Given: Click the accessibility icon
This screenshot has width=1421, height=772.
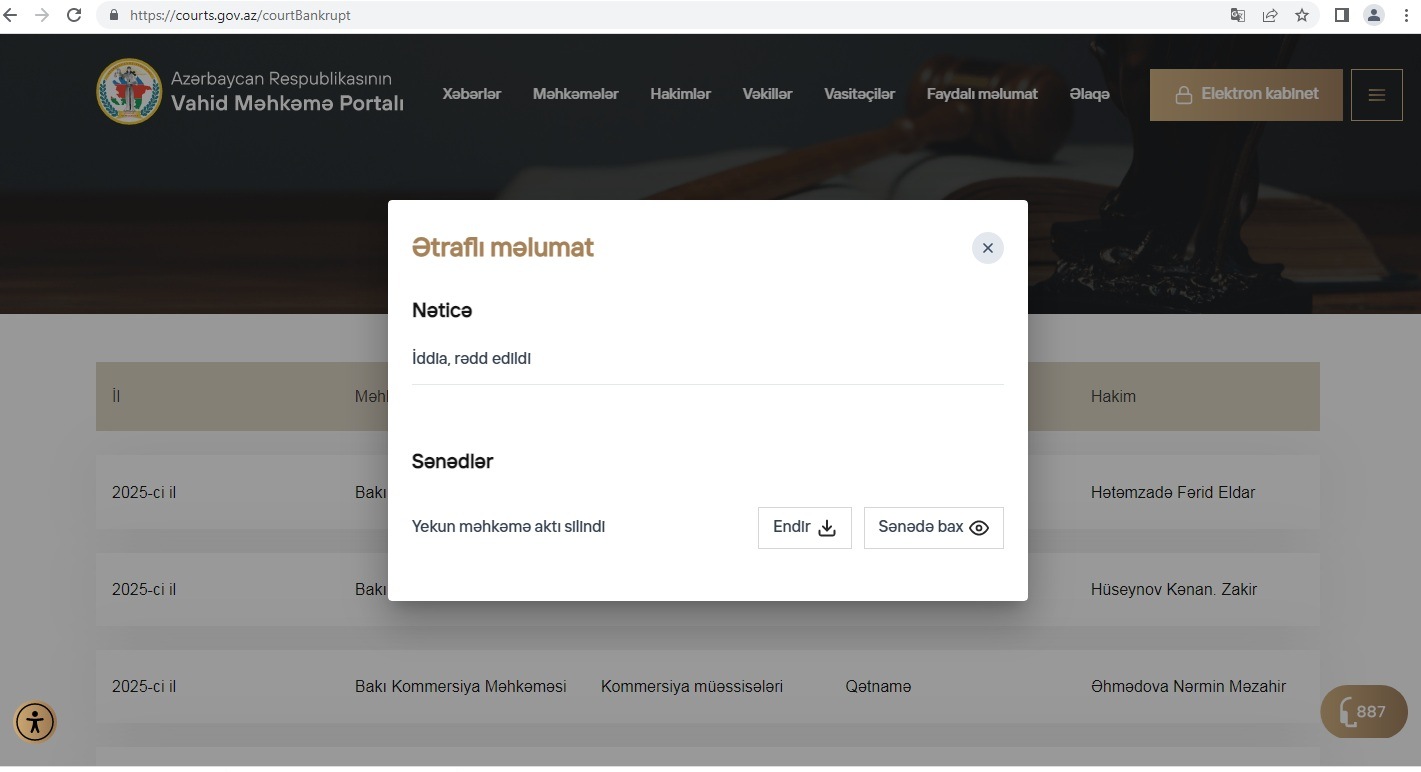Looking at the screenshot, I should [35, 721].
